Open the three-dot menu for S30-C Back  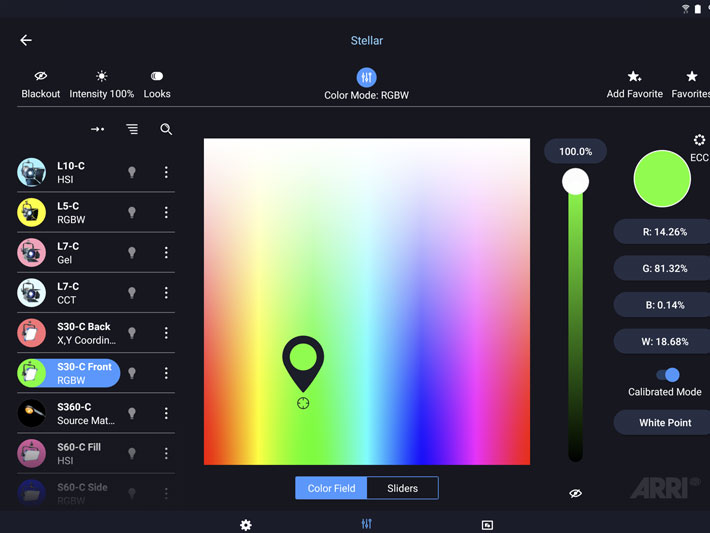(166, 333)
